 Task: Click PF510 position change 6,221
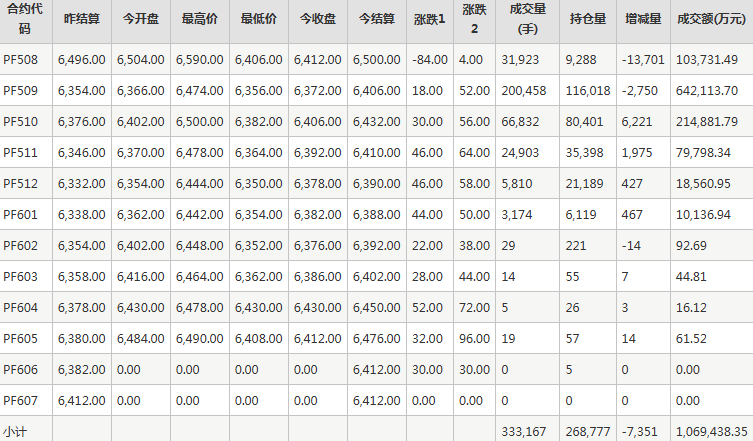[637, 122]
